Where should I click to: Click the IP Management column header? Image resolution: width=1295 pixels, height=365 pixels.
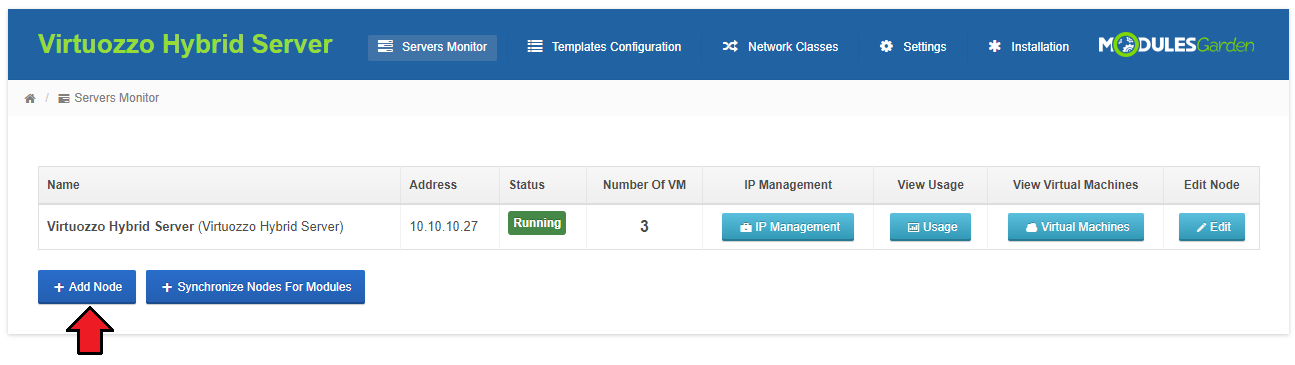coord(788,185)
